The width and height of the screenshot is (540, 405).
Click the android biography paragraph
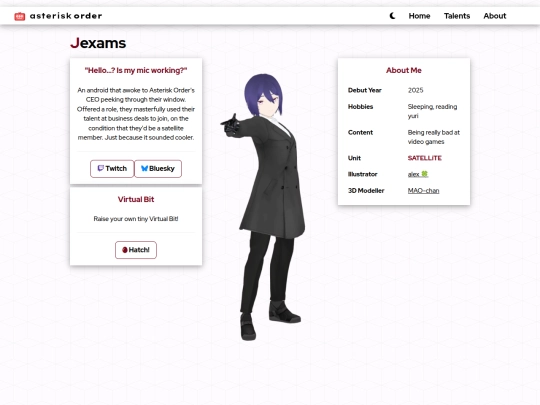coord(136,114)
